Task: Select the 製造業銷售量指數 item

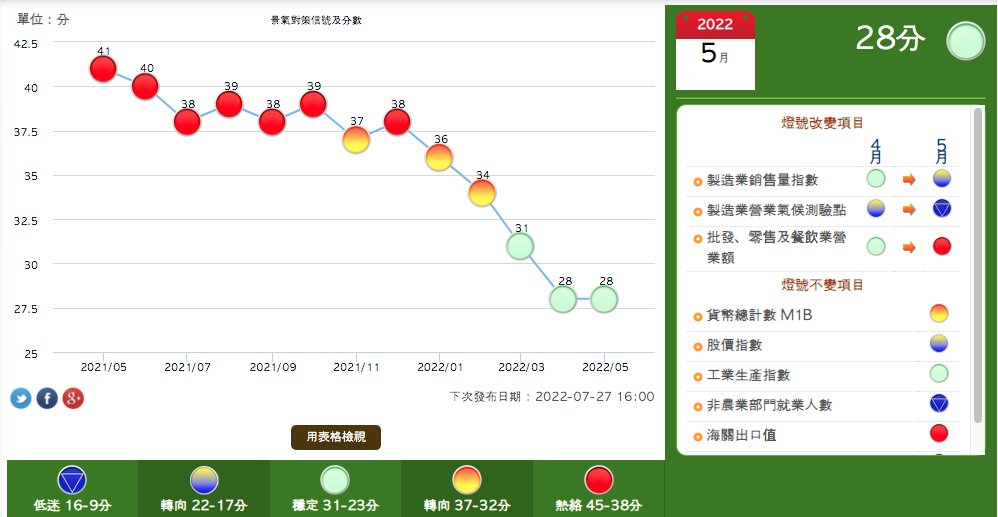Action: pos(763,181)
